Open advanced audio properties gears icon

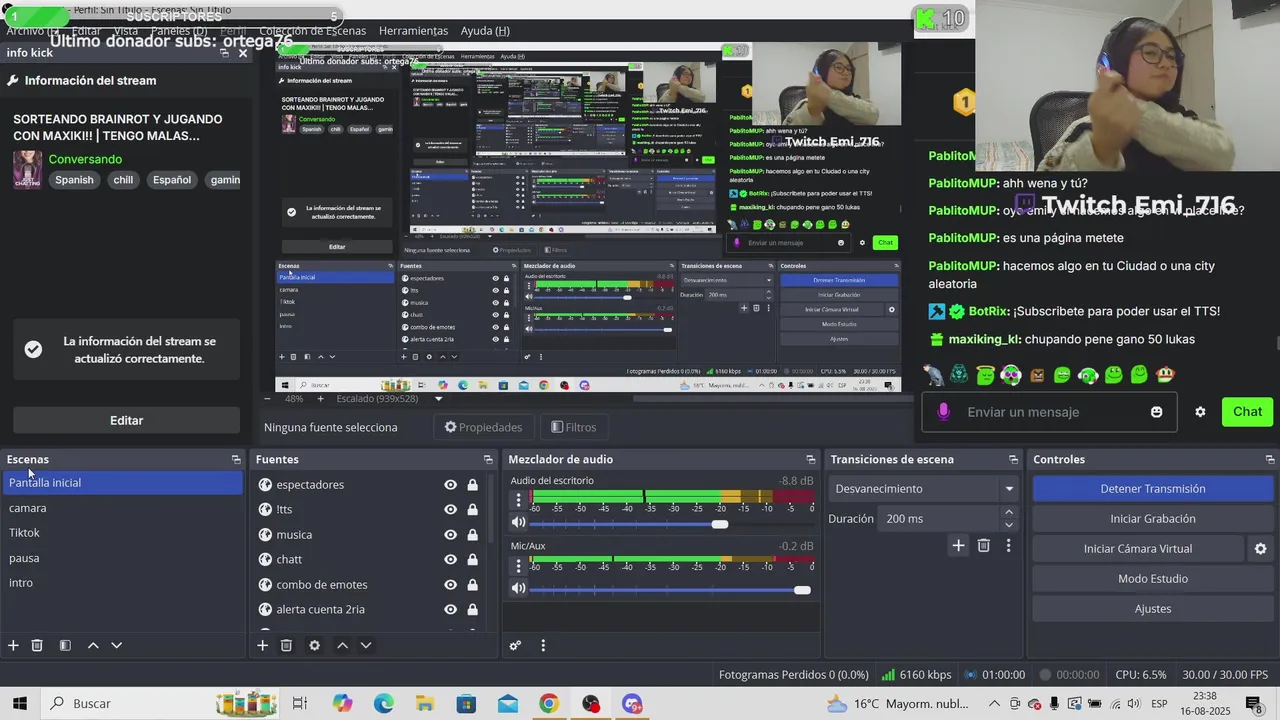(515, 646)
